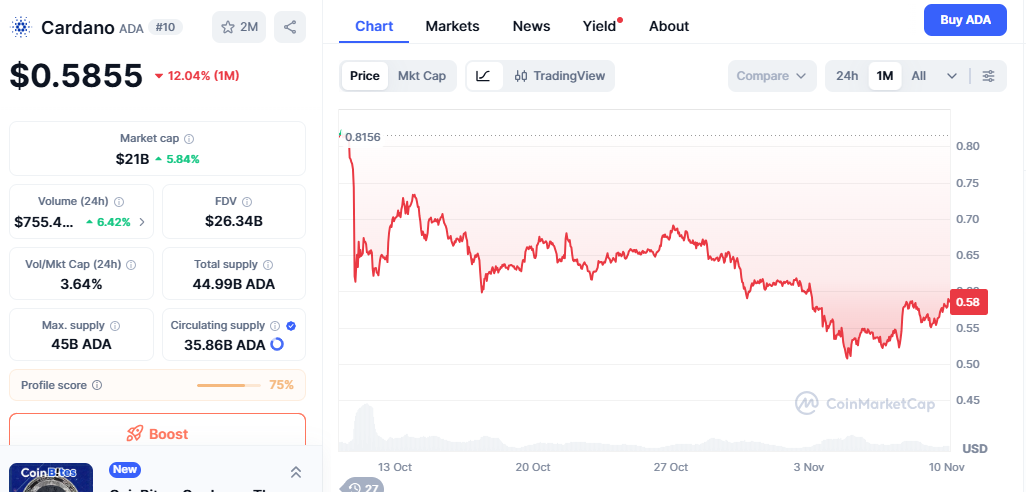Click the Total supply info icon
1026x492 pixels.
click(x=268, y=265)
